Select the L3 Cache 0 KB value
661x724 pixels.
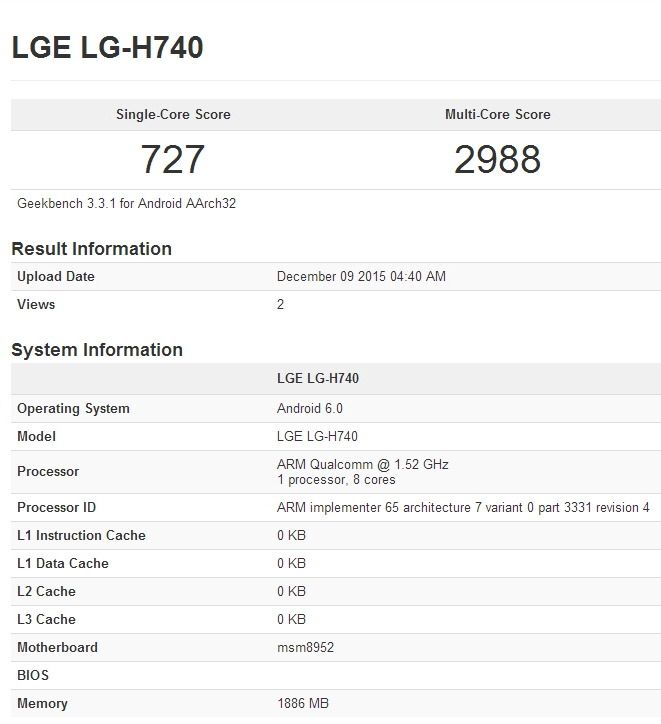point(291,619)
